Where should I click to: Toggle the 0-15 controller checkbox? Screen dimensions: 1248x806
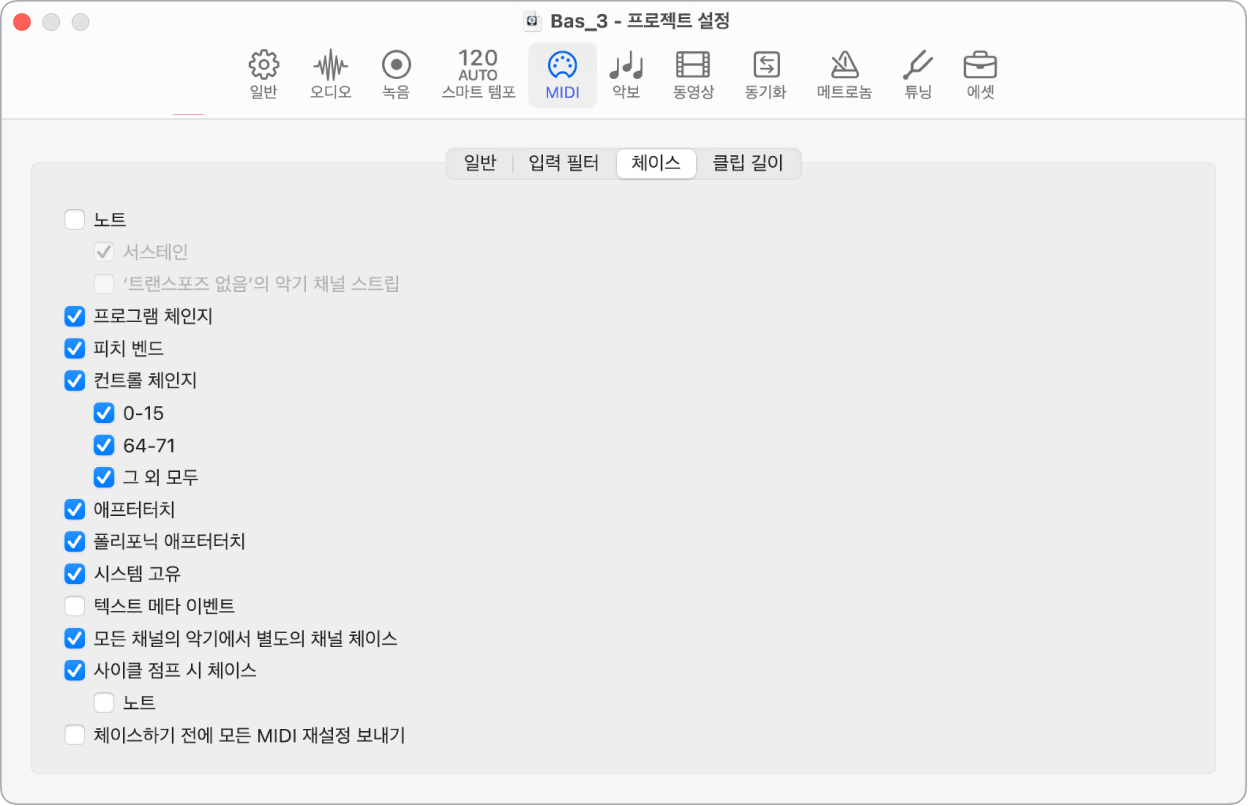104,413
